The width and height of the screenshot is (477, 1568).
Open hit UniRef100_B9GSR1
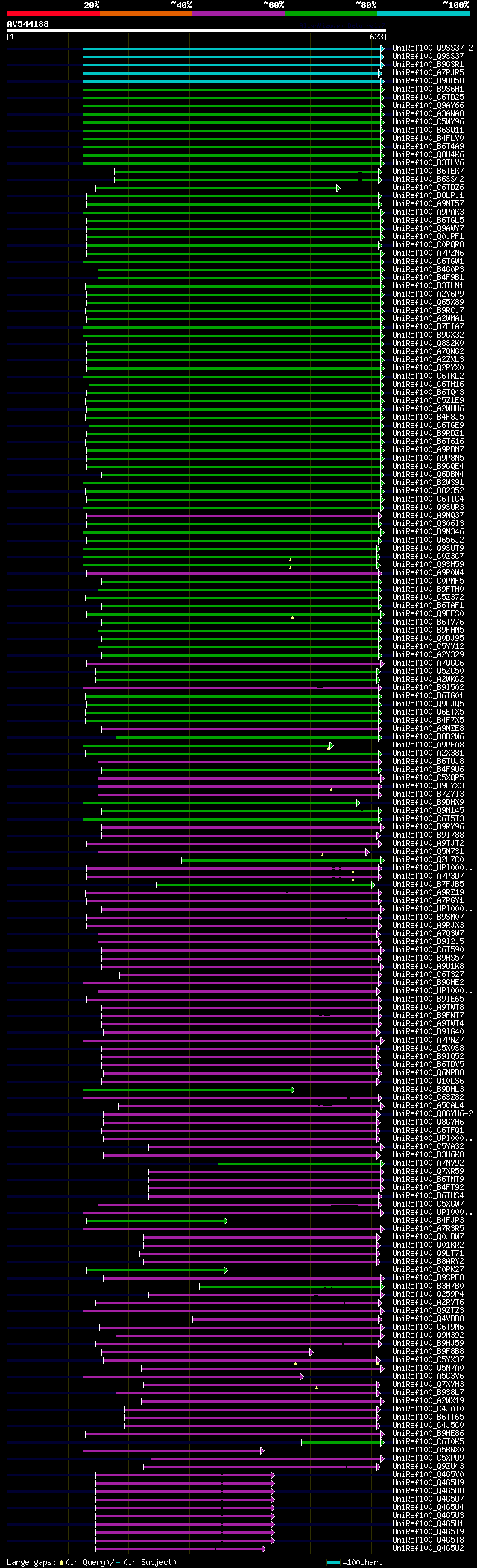click(x=428, y=64)
